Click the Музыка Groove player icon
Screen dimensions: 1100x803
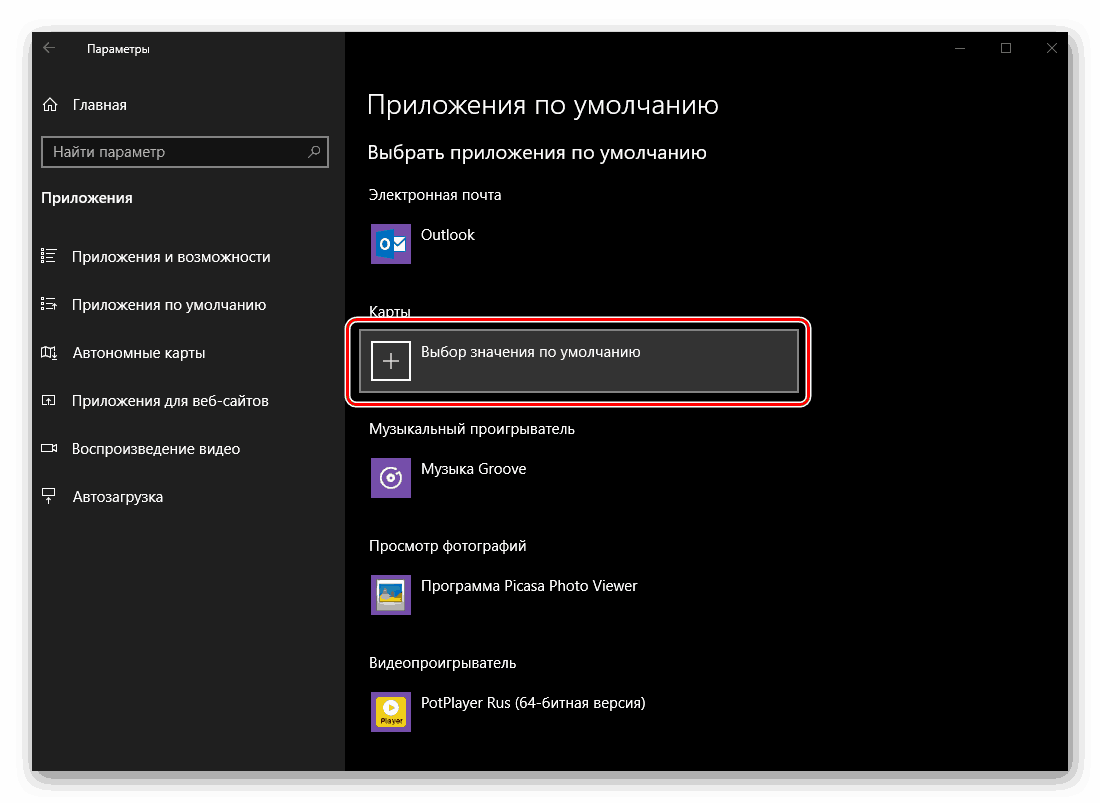390,477
